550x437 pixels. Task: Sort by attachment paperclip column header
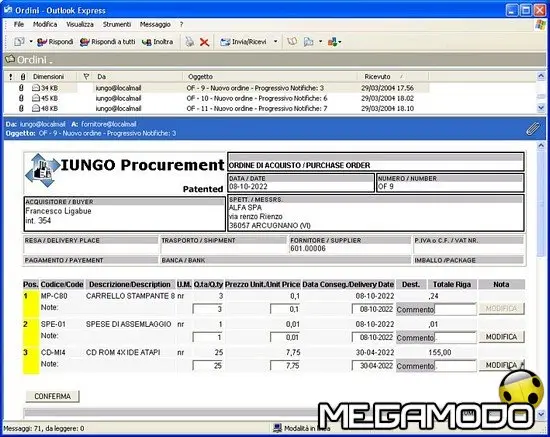(23, 76)
